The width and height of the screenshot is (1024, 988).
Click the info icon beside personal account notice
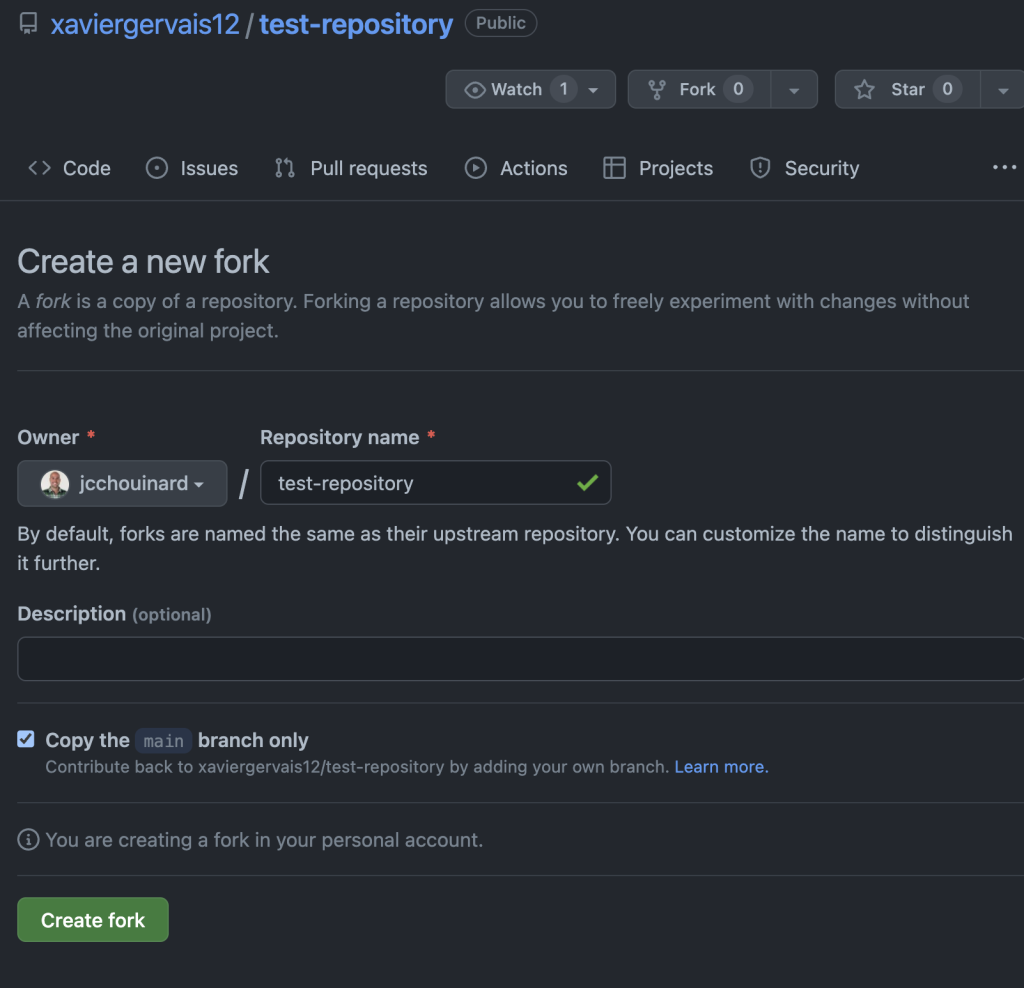tap(28, 839)
